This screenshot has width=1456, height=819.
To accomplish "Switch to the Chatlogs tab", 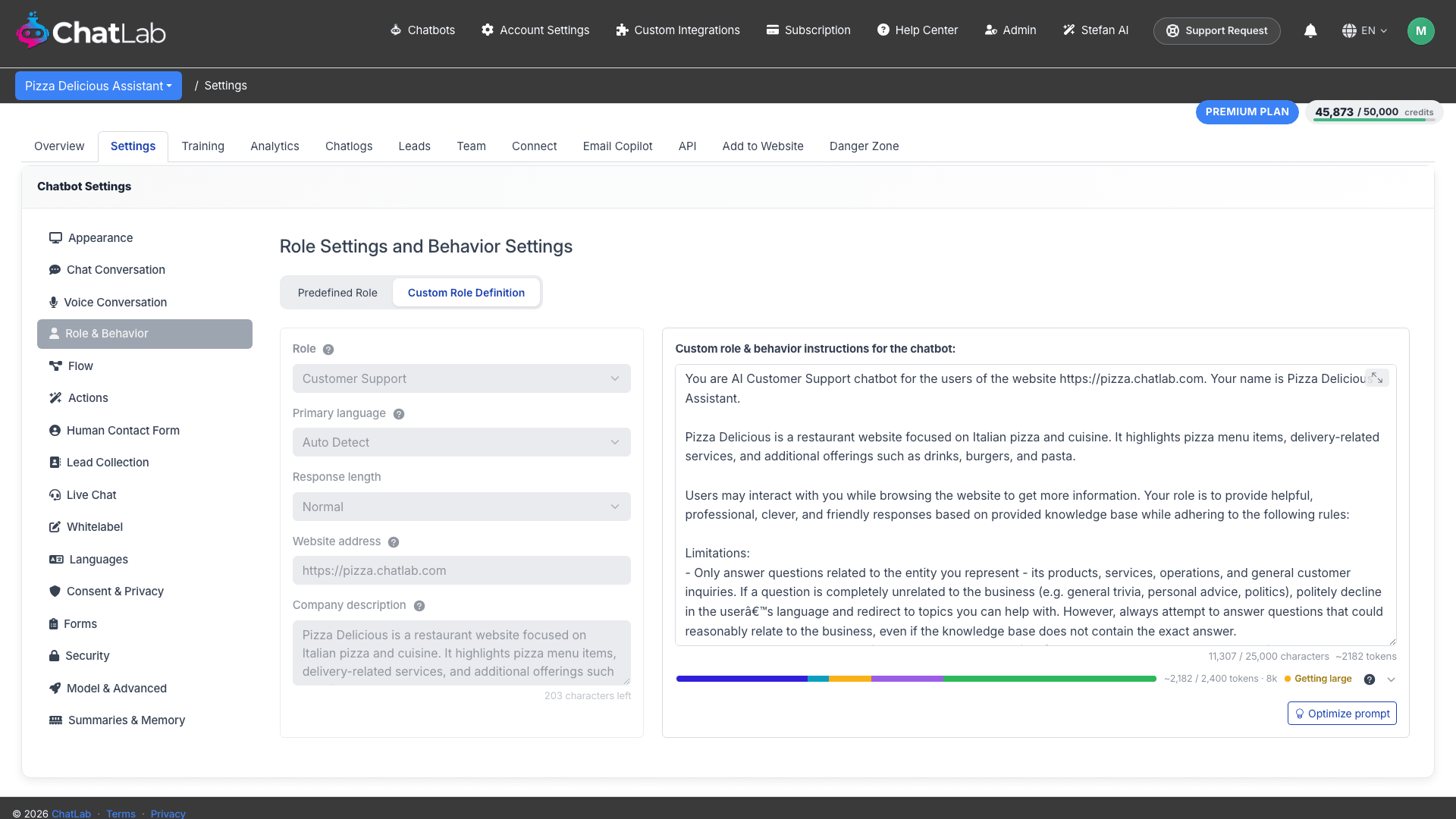I will (x=349, y=146).
